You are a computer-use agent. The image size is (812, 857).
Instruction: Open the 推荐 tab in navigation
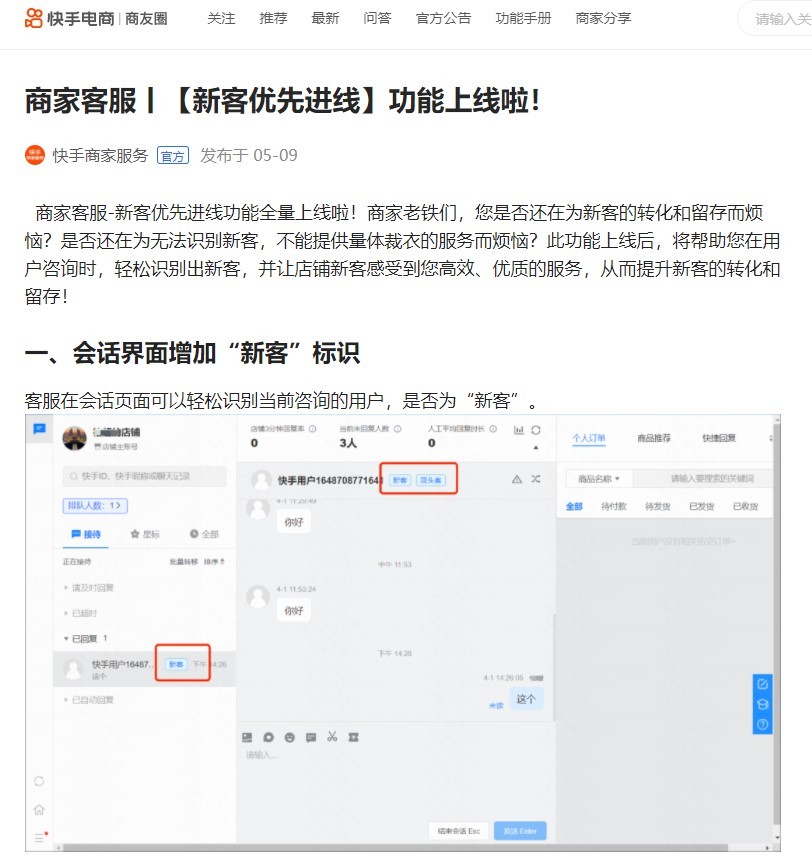pyautogui.click(x=273, y=19)
